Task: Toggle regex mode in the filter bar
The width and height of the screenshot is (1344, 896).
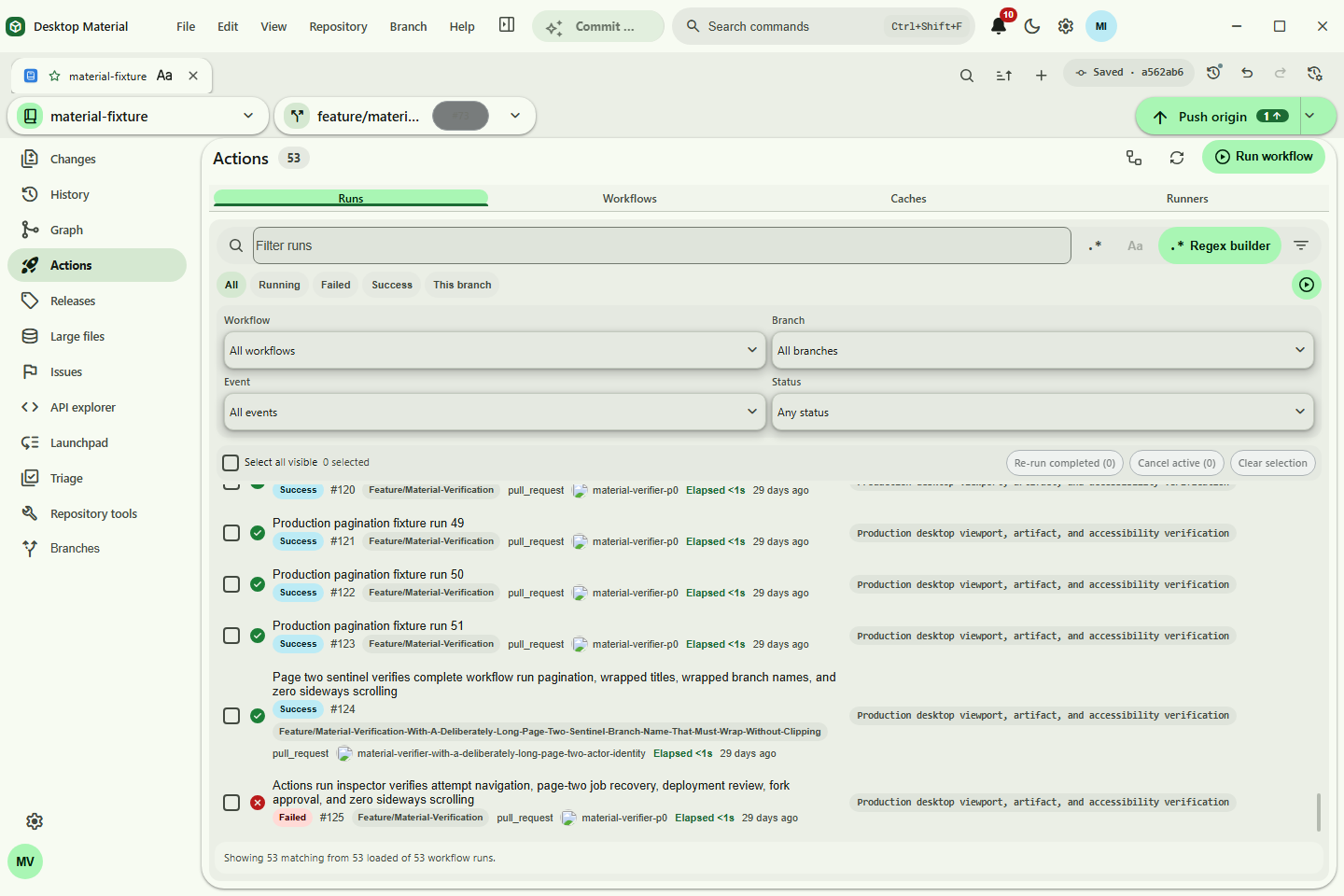Action: point(1095,245)
